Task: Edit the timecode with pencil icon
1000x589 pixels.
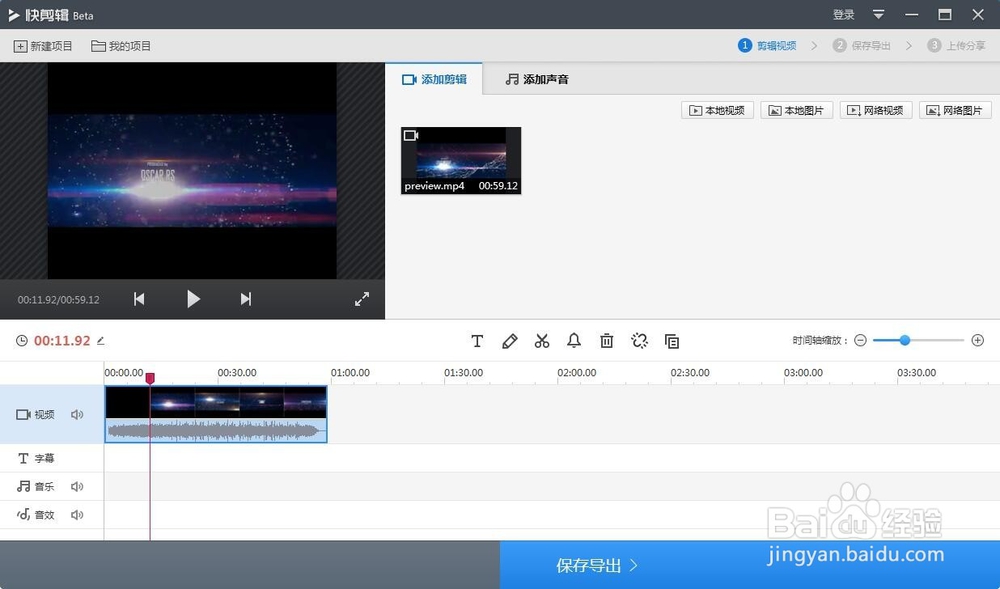Action: coord(100,341)
